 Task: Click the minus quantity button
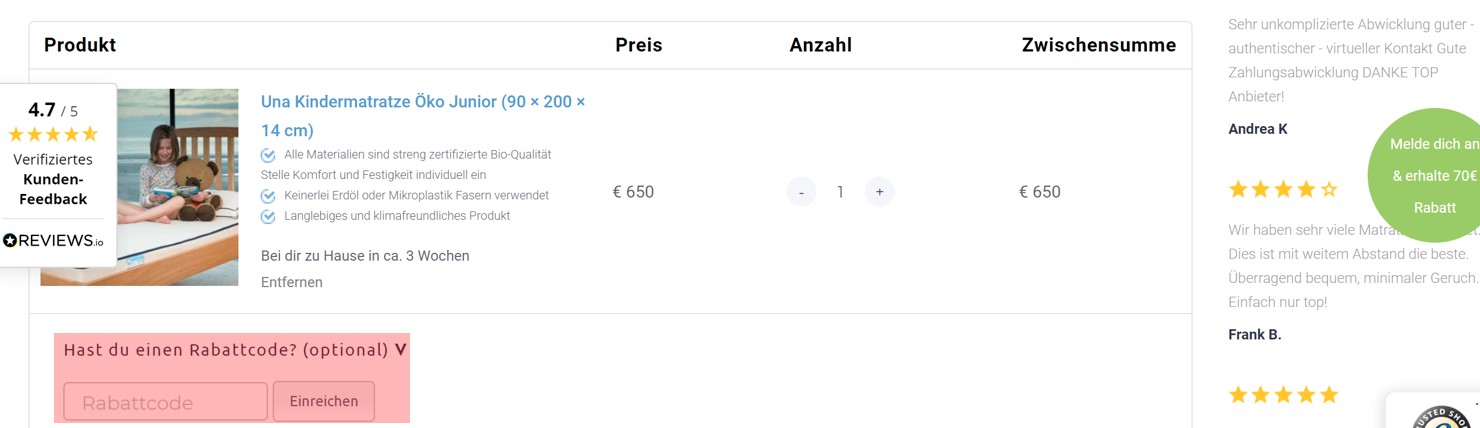(x=801, y=192)
